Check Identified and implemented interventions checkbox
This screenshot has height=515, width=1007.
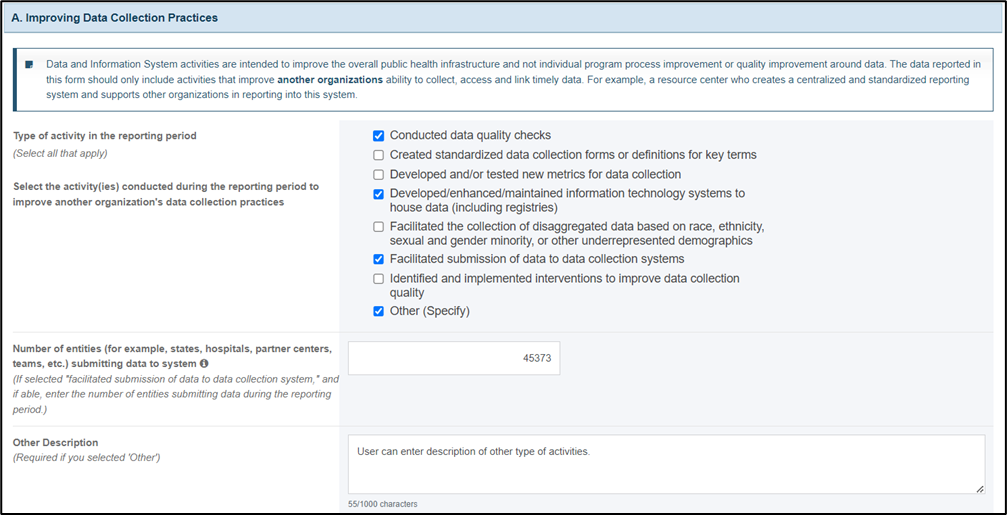[378, 279]
